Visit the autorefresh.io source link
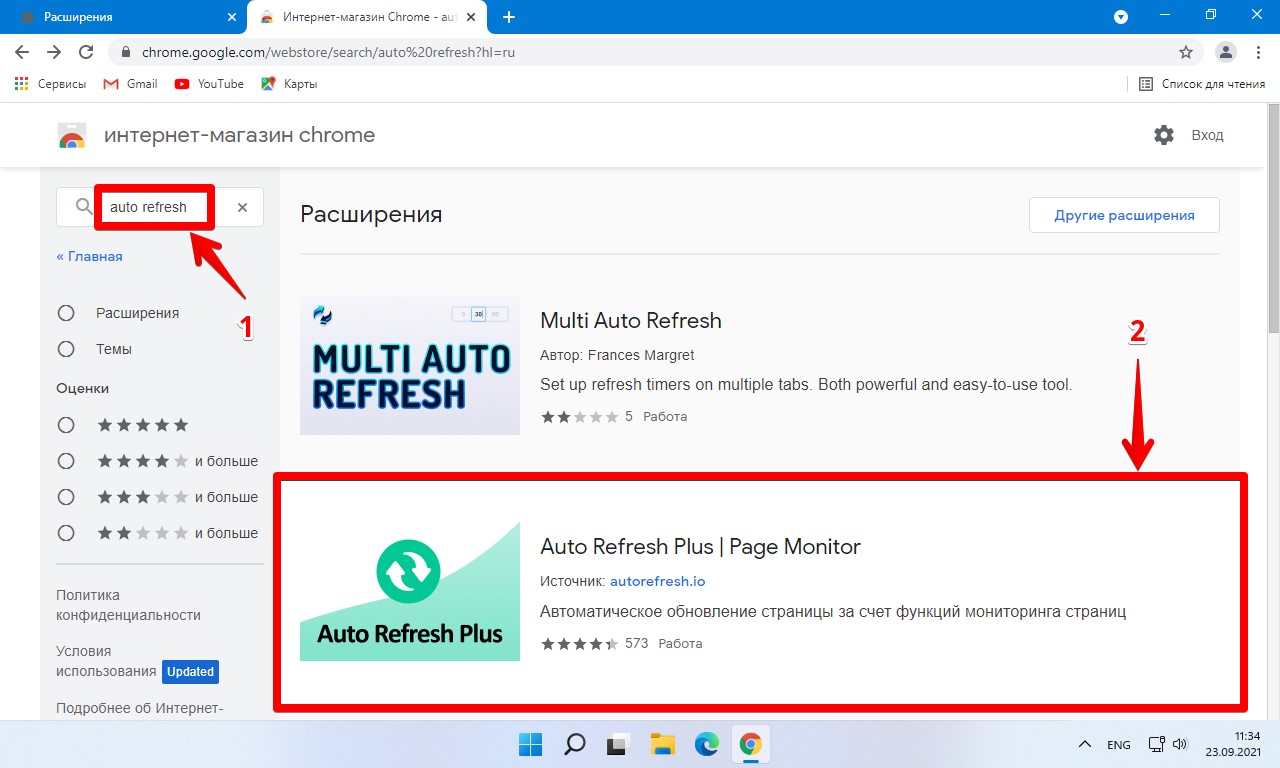1280x768 pixels. coord(658,581)
